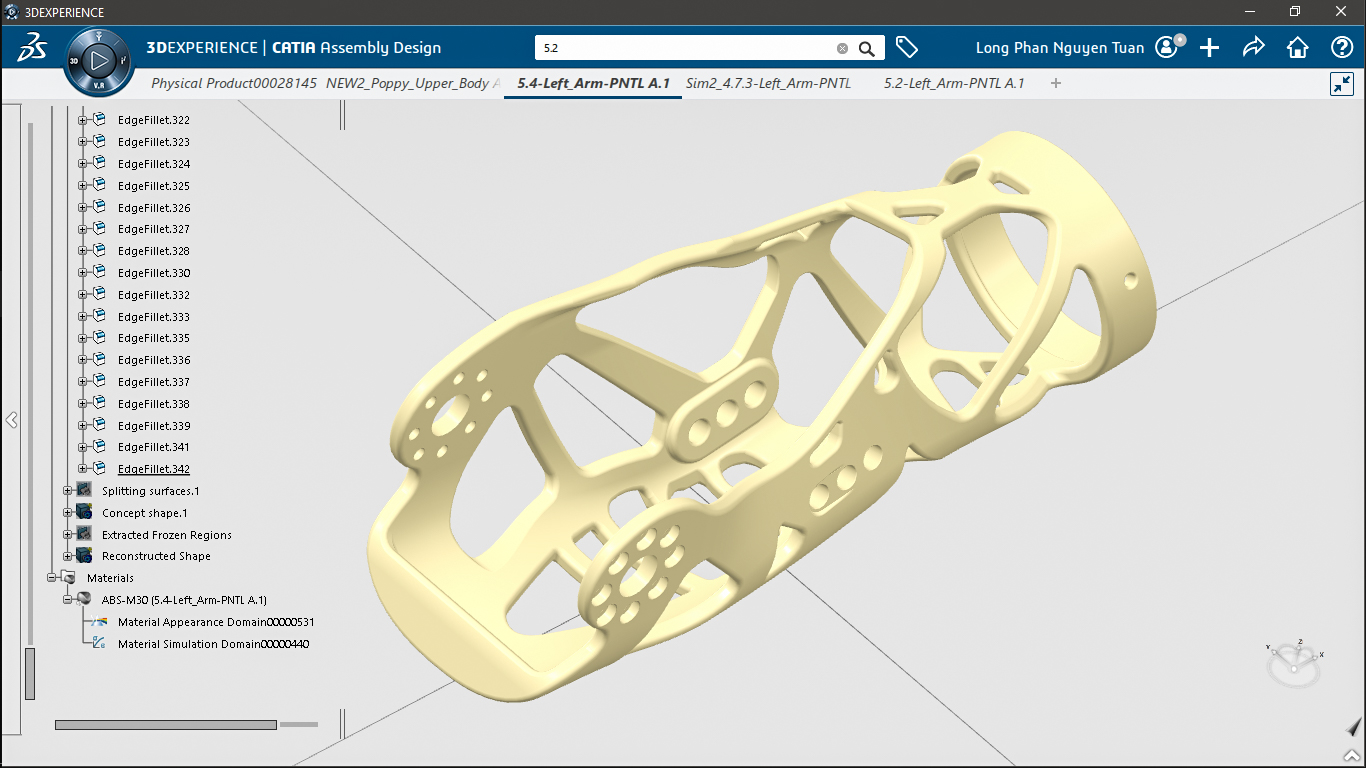1366x768 pixels.
Task: Open the tag (6WTags) icon
Action: (x=907, y=47)
